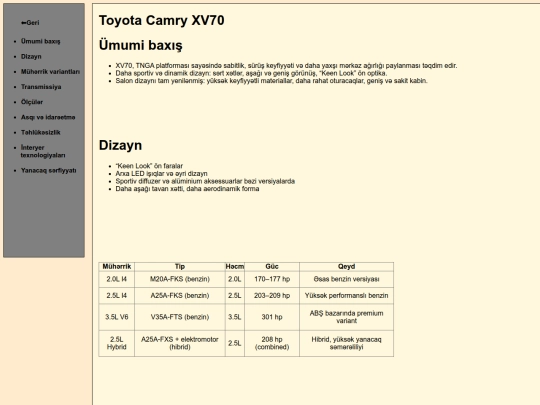This screenshot has width=540, height=405.
Task: Select the '170–177 hp' power cell
Action: tap(272, 279)
